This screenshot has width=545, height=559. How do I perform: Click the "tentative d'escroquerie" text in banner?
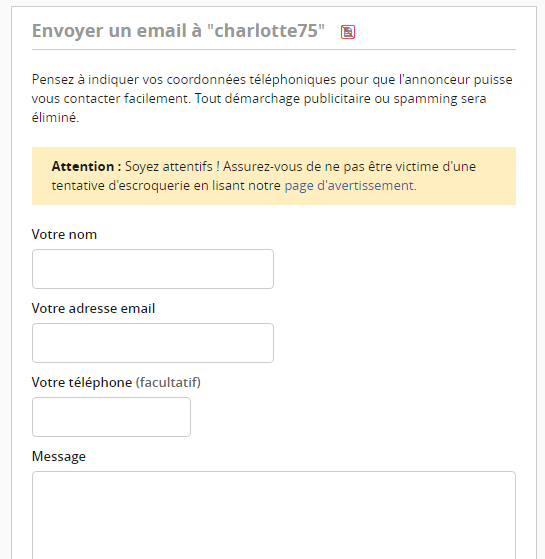point(121,185)
